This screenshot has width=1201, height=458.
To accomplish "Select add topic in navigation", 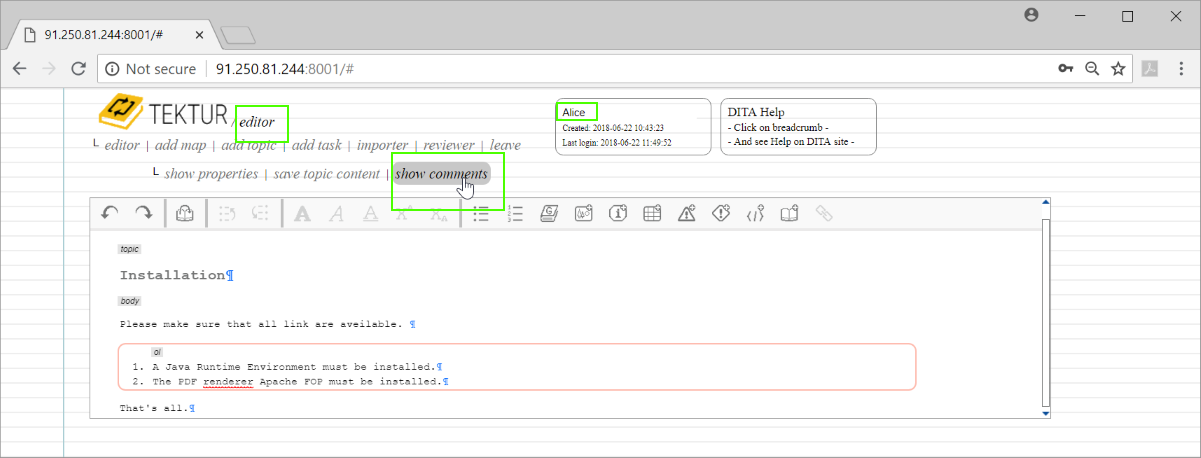I will [x=249, y=146].
